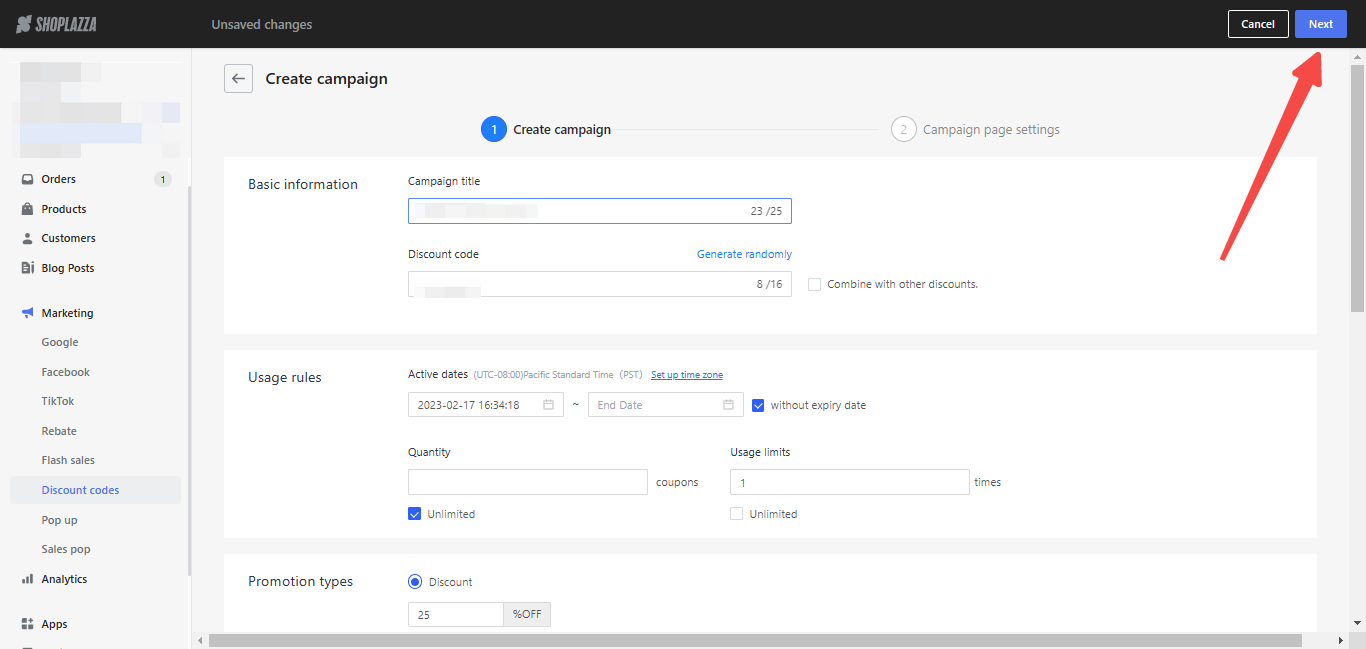This screenshot has width=1366, height=649.
Task: Click Generate randomly link
Action: pyautogui.click(x=744, y=254)
